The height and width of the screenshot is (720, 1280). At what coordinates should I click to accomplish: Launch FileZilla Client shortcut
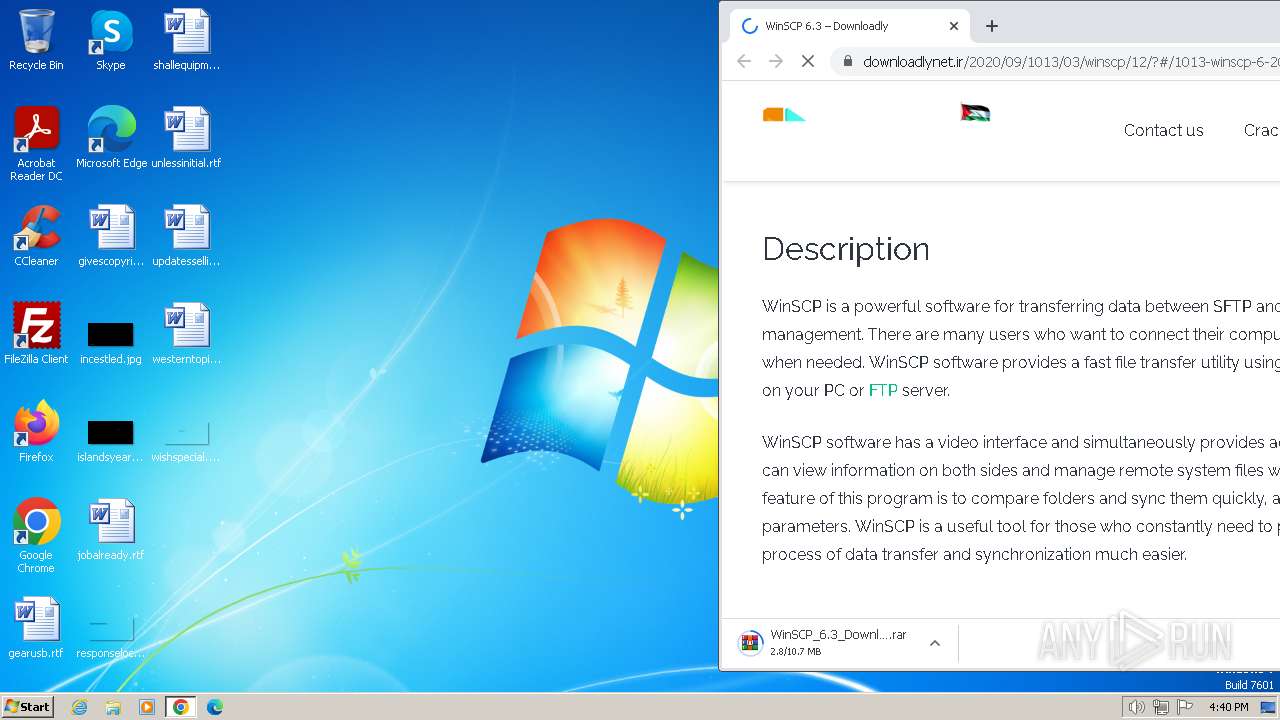pos(36,334)
